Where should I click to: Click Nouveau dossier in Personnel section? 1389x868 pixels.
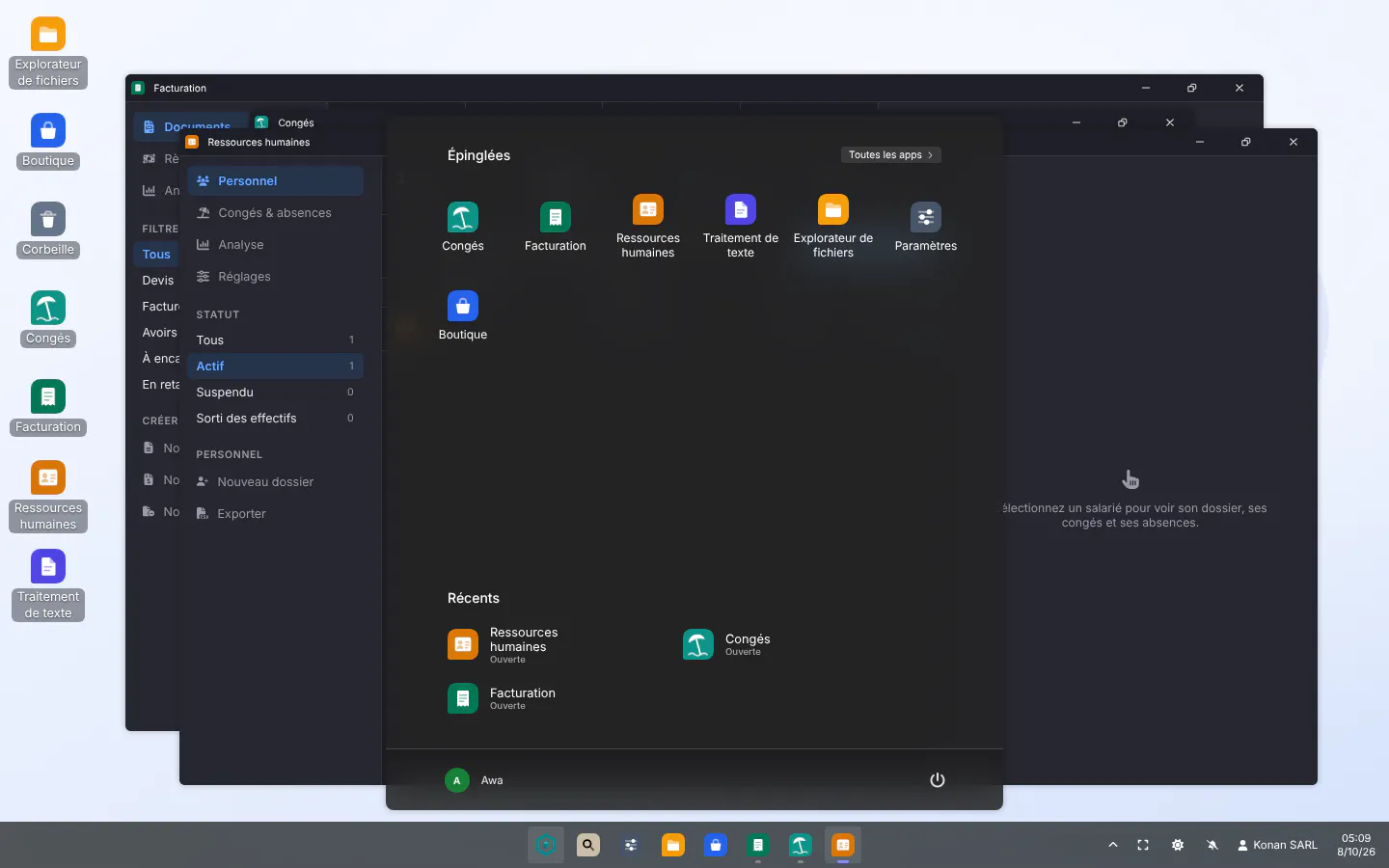point(275,482)
